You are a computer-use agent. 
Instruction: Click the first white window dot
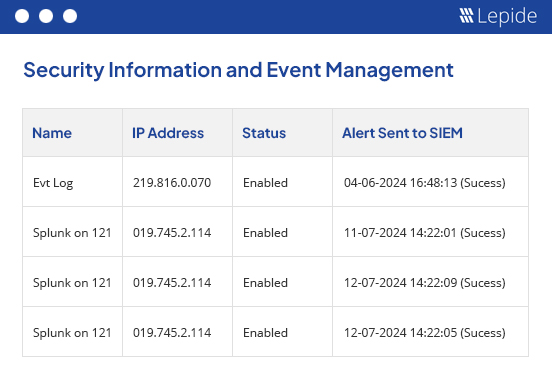click(22, 16)
